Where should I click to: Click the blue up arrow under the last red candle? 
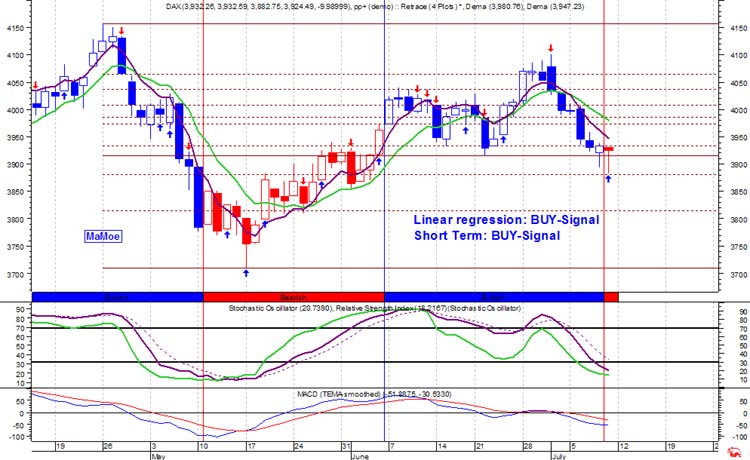pos(608,179)
